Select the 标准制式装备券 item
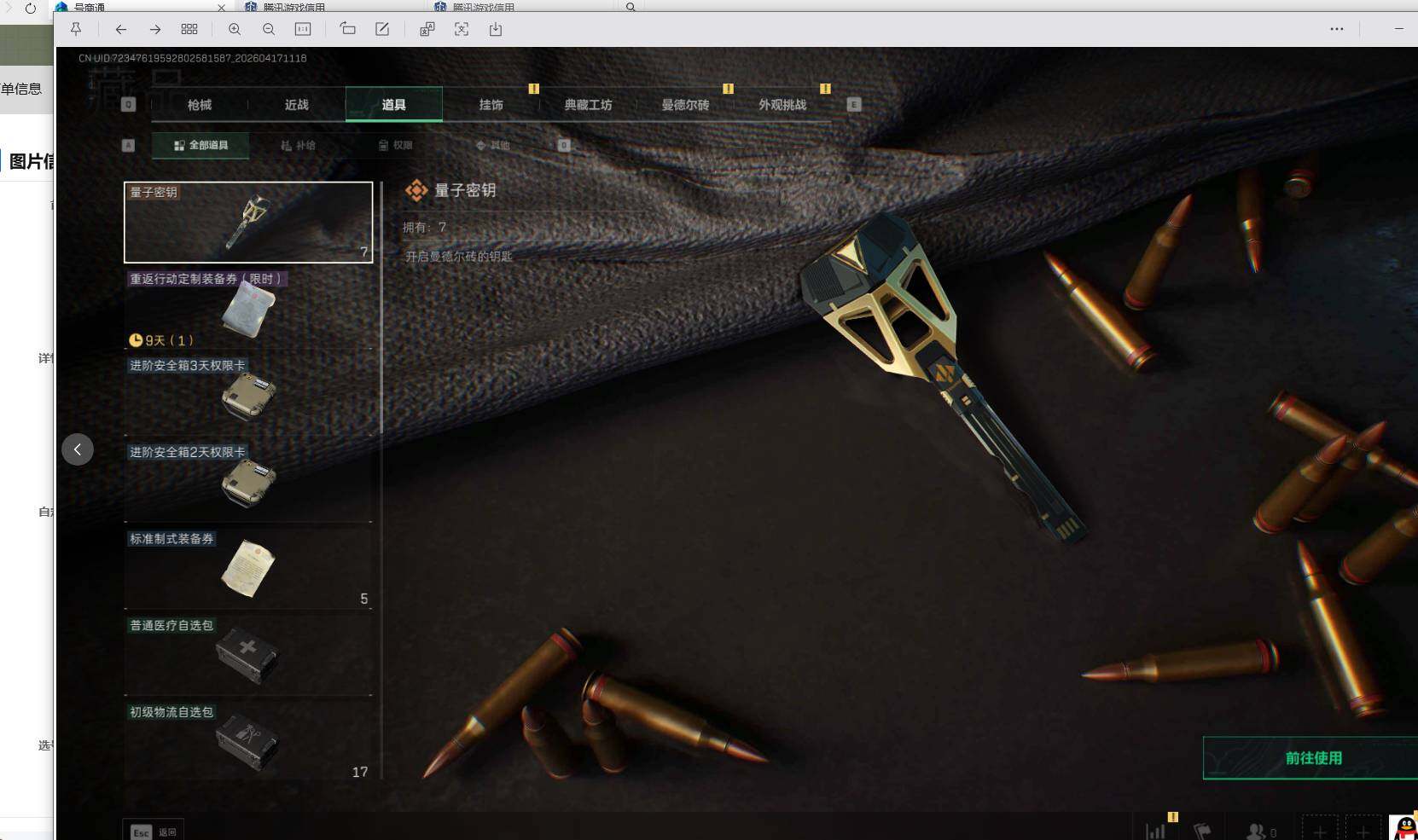Viewport: 1418px width, 840px height. (248, 568)
